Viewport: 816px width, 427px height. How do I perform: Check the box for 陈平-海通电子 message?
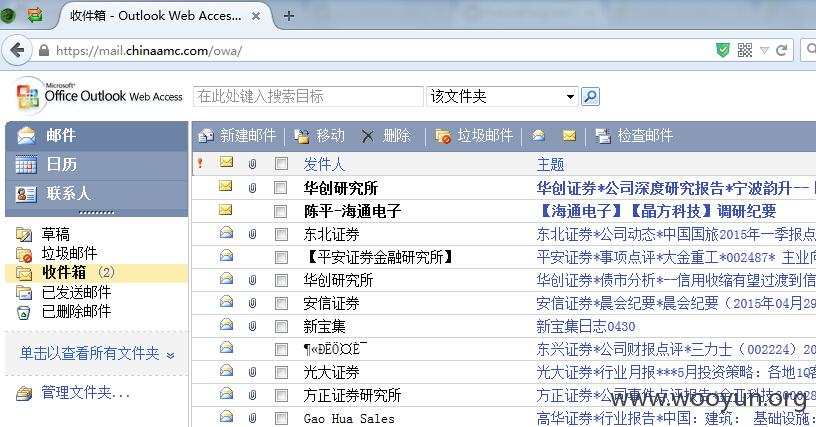280,211
